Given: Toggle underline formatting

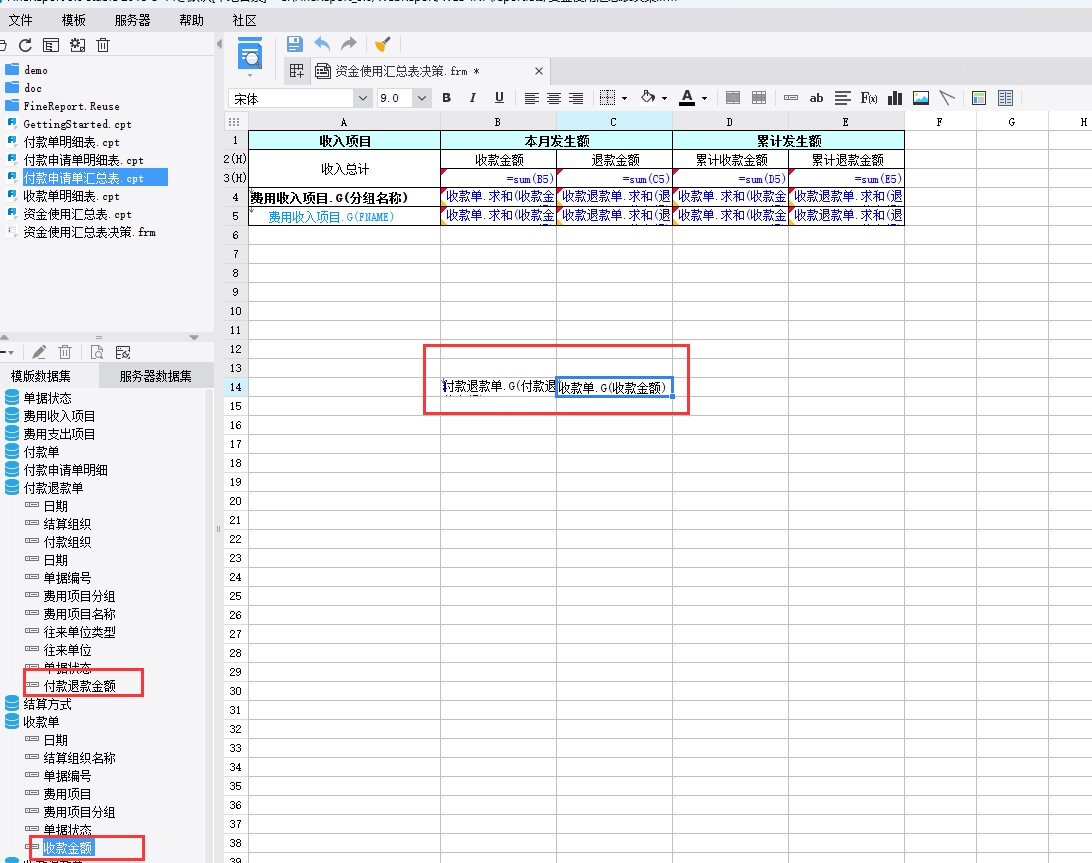Looking at the screenshot, I should [499, 98].
